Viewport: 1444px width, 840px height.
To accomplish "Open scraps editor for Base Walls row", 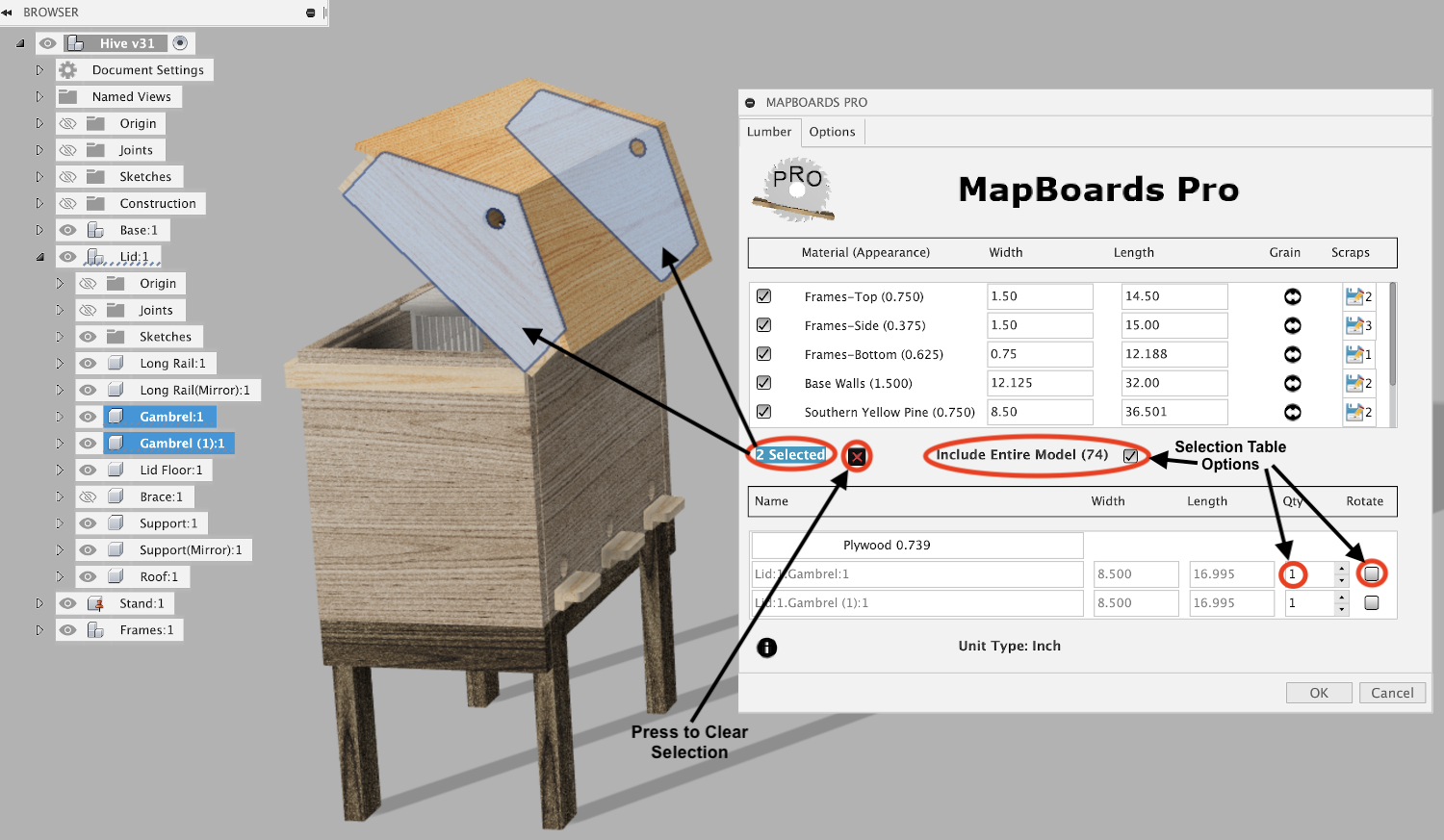I will [x=1358, y=383].
